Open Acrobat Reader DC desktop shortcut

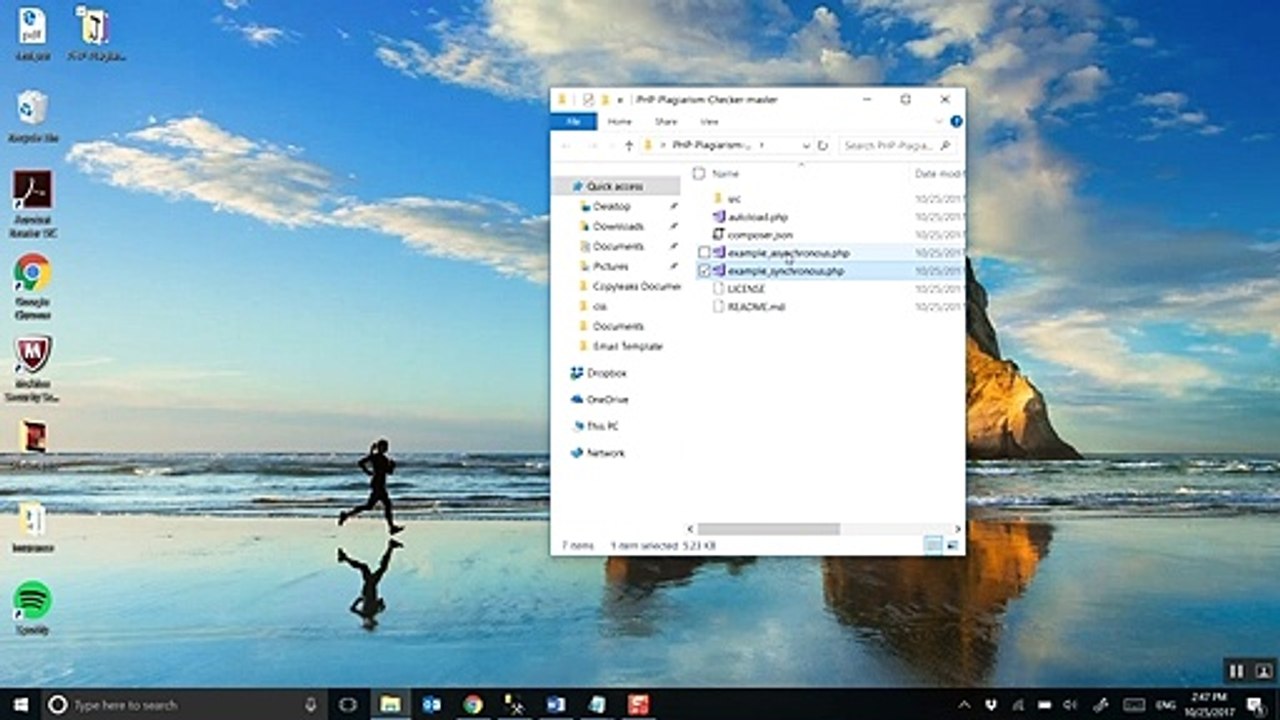pyautogui.click(x=32, y=203)
